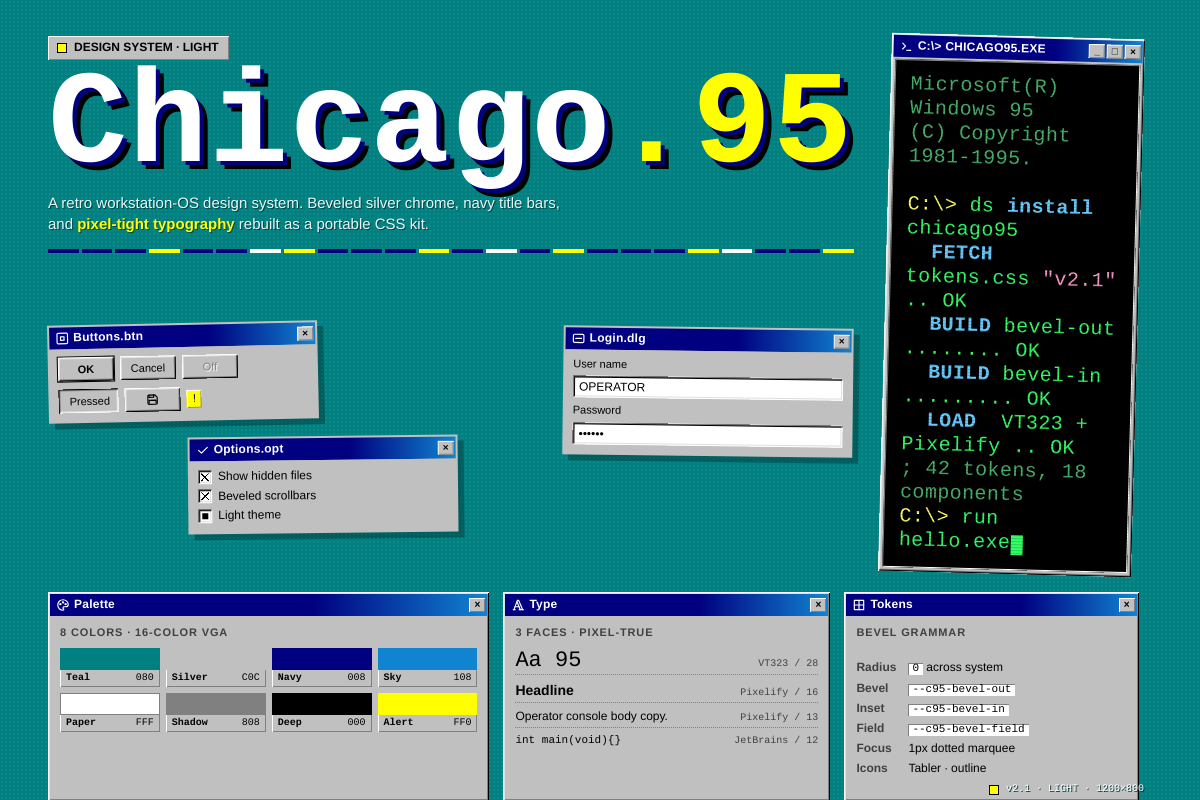Click the Tokens window grid icon
Image resolution: width=1200 pixels, height=800 pixels.
coord(859,604)
